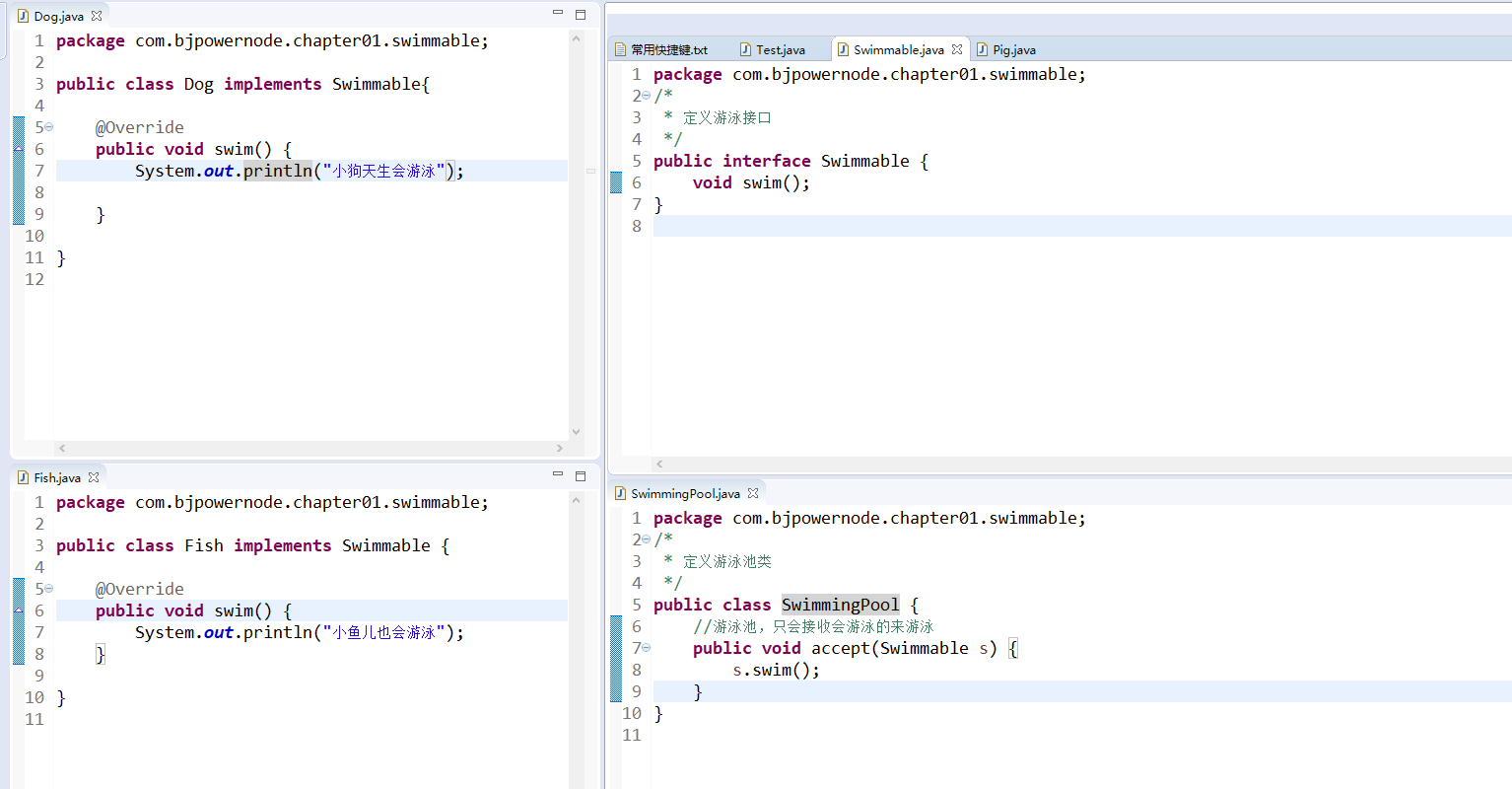This screenshot has height=789, width=1512.
Task: Select the SwimmingPool.java tab
Action: pyautogui.click(x=685, y=493)
